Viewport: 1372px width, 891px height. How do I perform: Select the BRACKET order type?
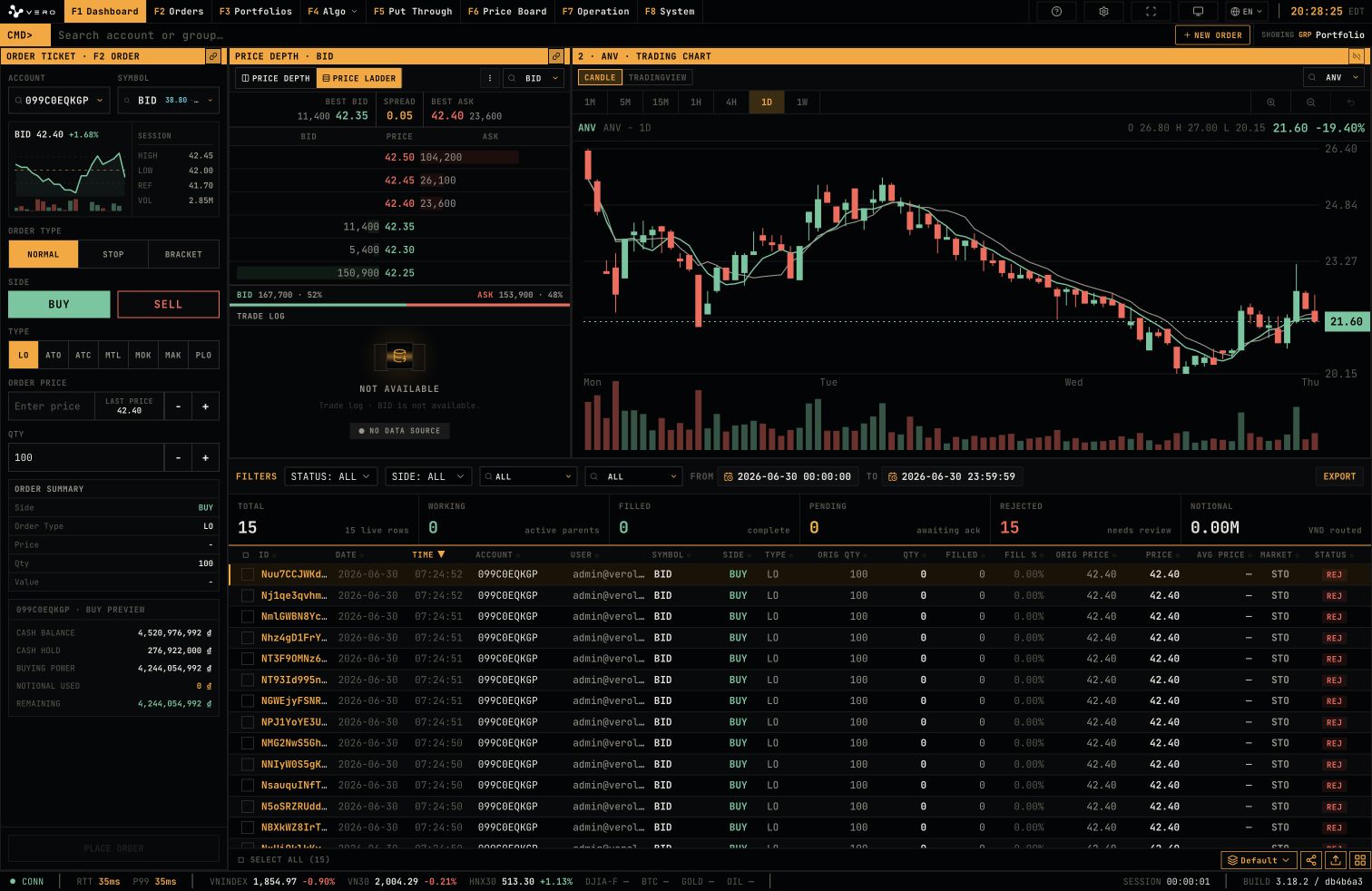pyautogui.click(x=183, y=254)
